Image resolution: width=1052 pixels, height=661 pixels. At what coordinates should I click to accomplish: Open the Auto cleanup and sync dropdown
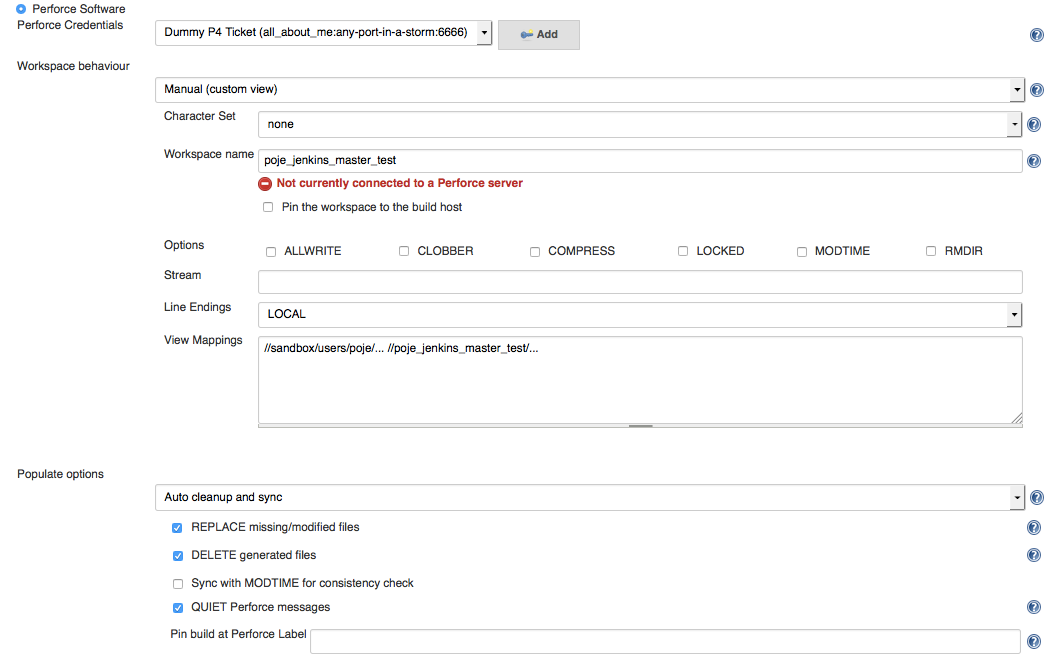pyautogui.click(x=590, y=497)
